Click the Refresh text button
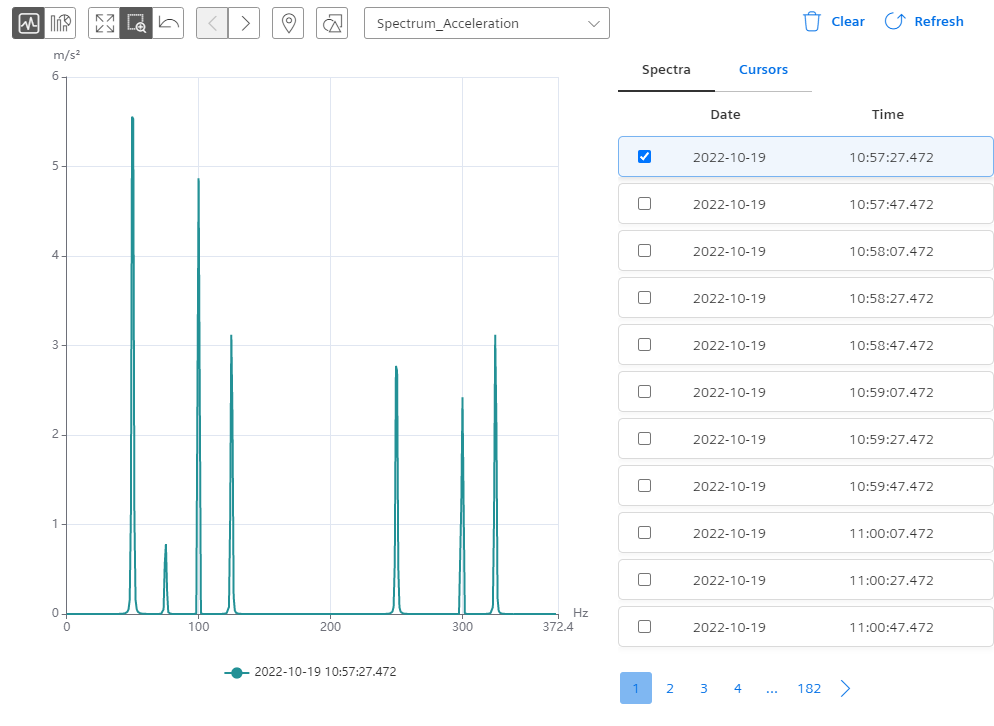Screen dimensions: 994x726 939,22
